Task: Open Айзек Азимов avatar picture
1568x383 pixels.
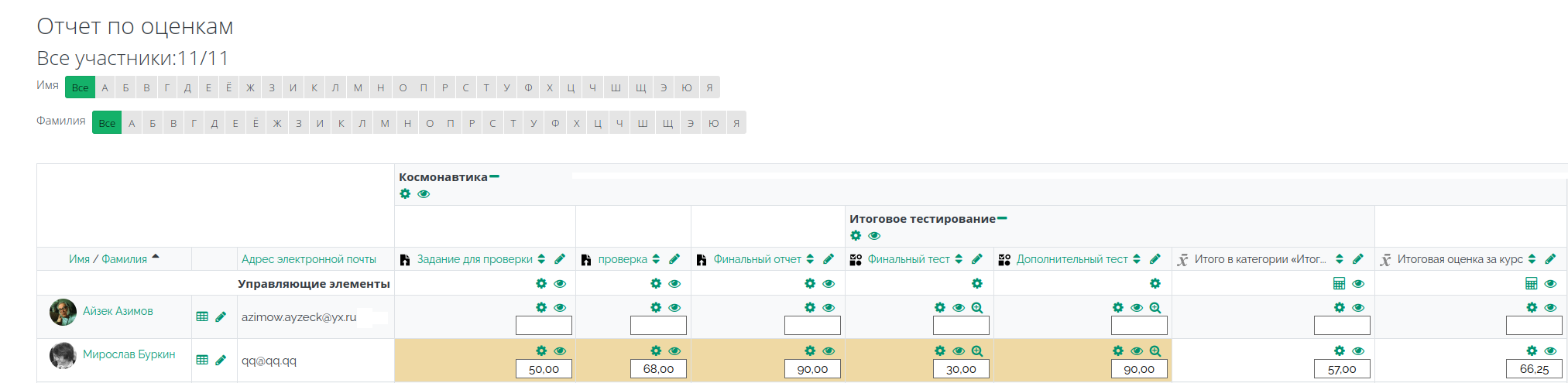Action: coord(63,312)
